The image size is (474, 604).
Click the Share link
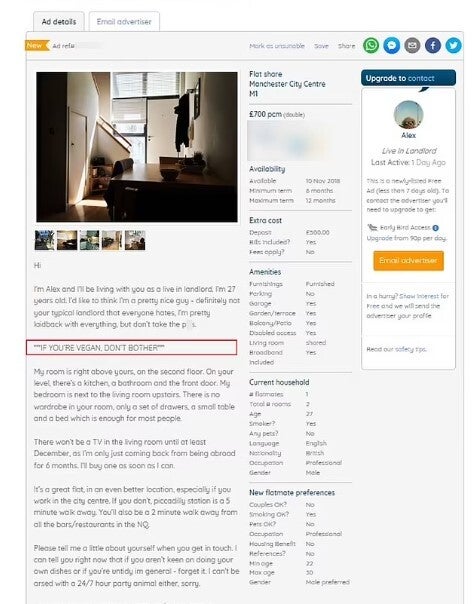347,46
